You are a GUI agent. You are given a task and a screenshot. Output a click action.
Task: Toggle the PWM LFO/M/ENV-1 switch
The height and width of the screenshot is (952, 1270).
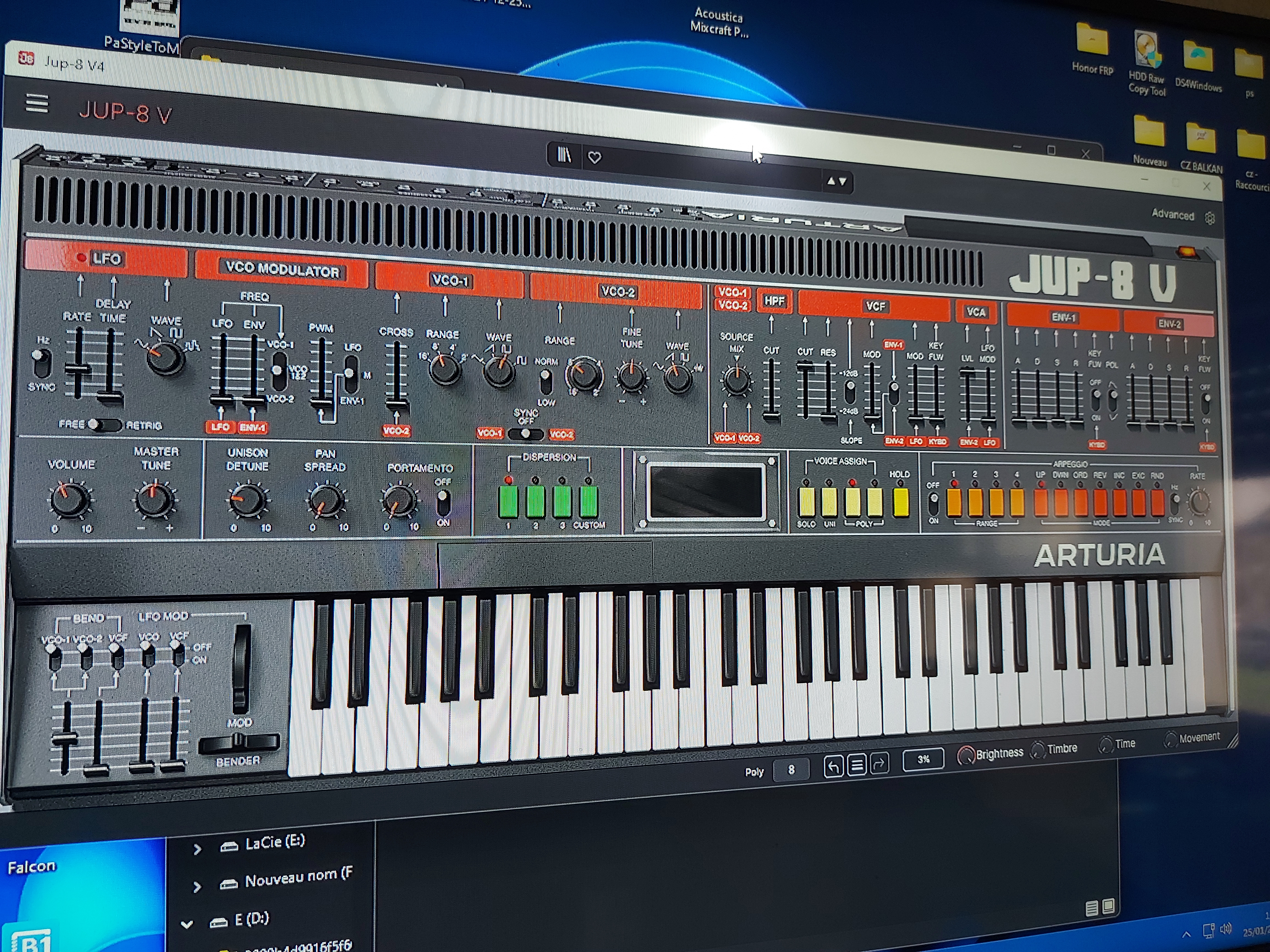pyautogui.click(x=350, y=374)
